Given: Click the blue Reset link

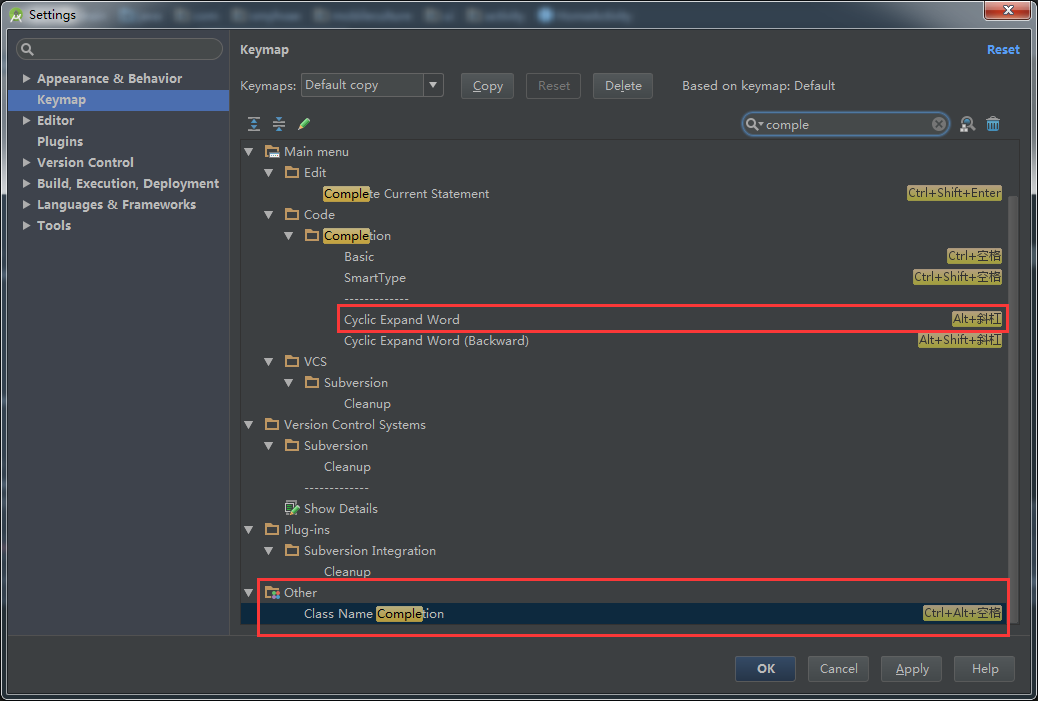Looking at the screenshot, I should (x=1003, y=50).
